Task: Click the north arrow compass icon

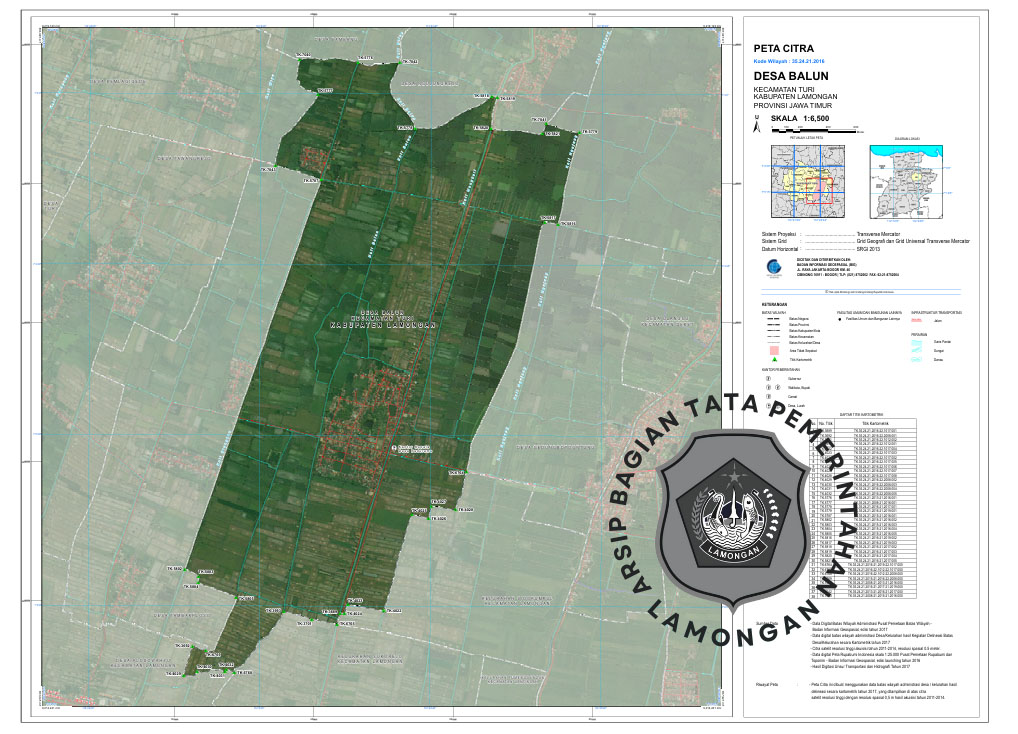Action: click(757, 125)
